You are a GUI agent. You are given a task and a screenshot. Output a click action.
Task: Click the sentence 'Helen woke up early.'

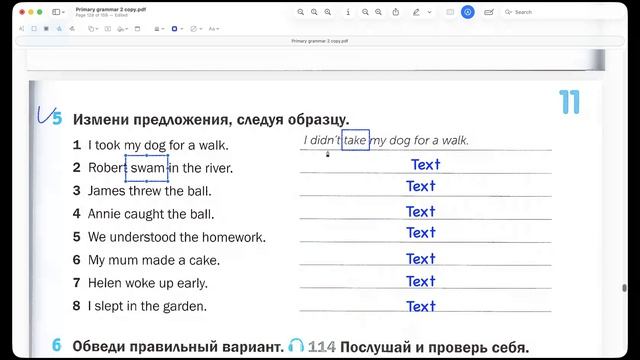(x=148, y=283)
